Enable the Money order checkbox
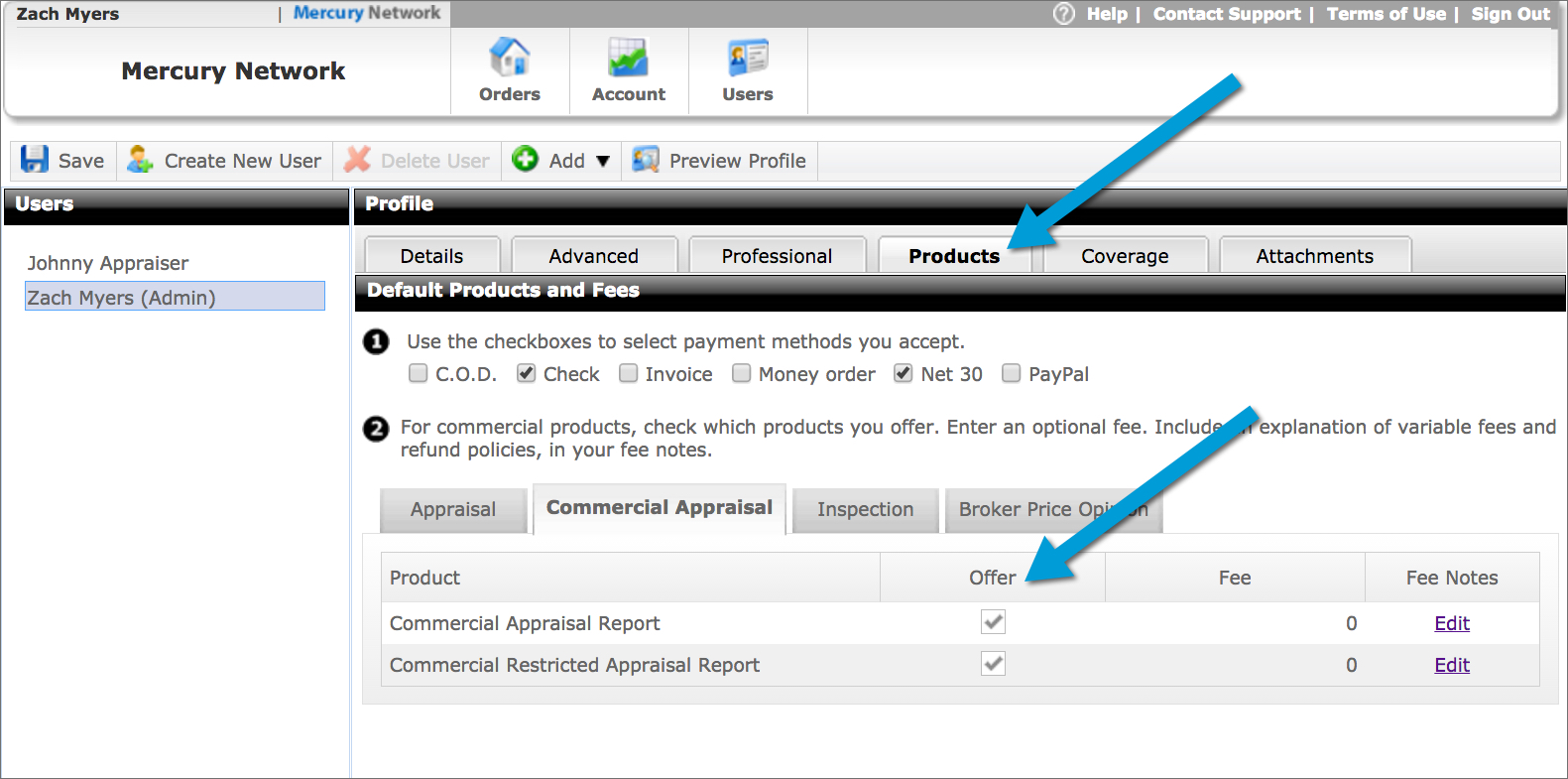 742,373
